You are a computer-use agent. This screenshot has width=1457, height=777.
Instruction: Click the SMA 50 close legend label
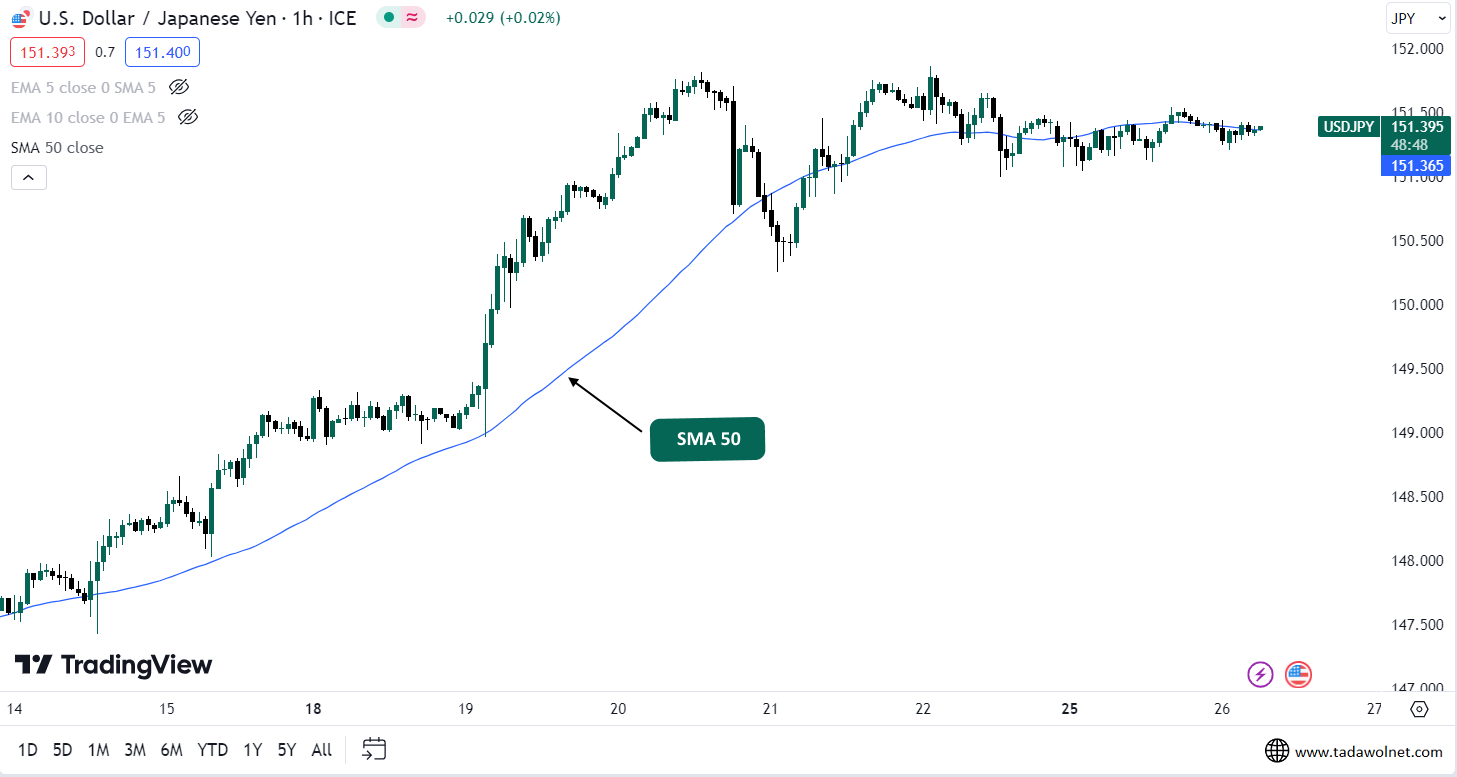point(57,147)
